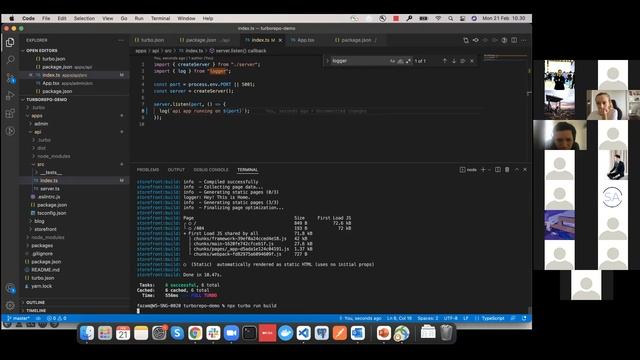
Task: Click the split editor icon
Action: pos(514,40)
